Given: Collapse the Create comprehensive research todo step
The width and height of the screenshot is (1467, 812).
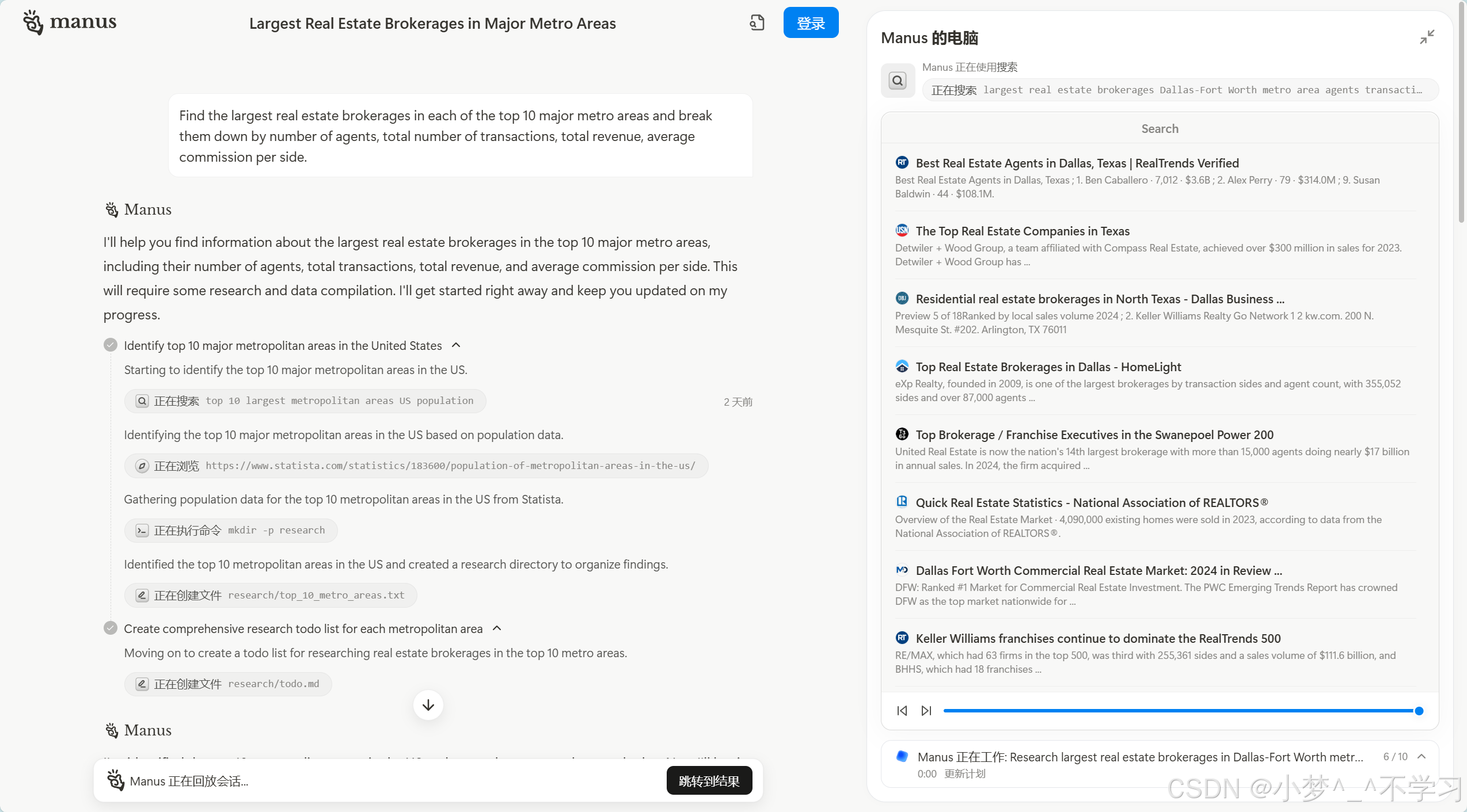Looking at the screenshot, I should pos(497,628).
